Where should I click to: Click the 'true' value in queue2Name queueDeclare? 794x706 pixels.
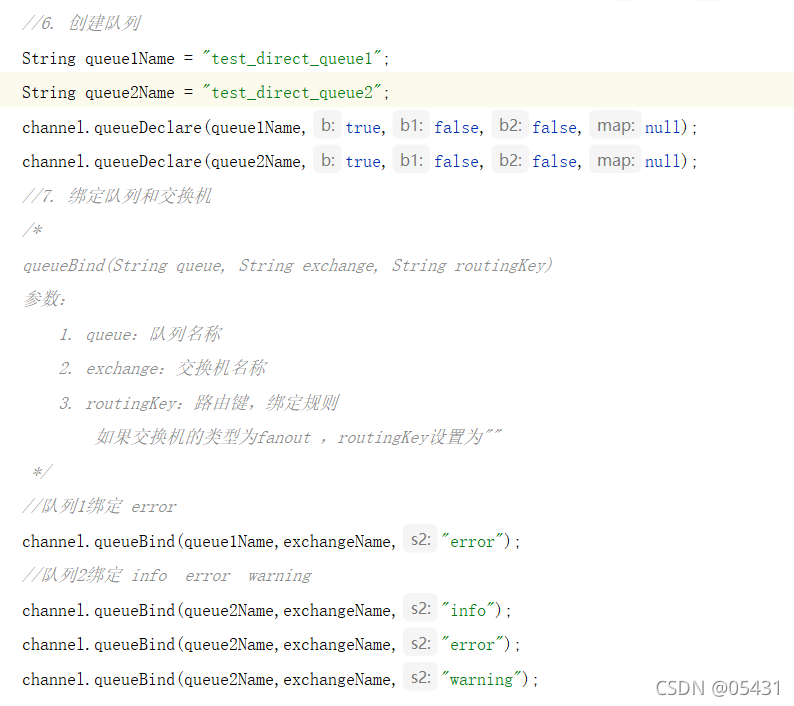[363, 162]
